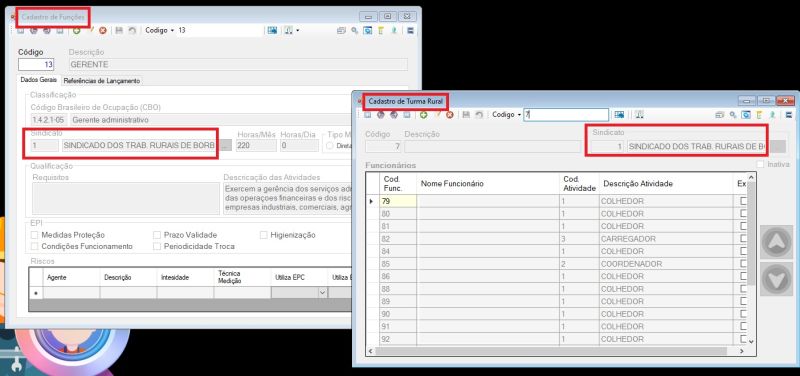Click the Técnica Medição column header

[x=242, y=277]
